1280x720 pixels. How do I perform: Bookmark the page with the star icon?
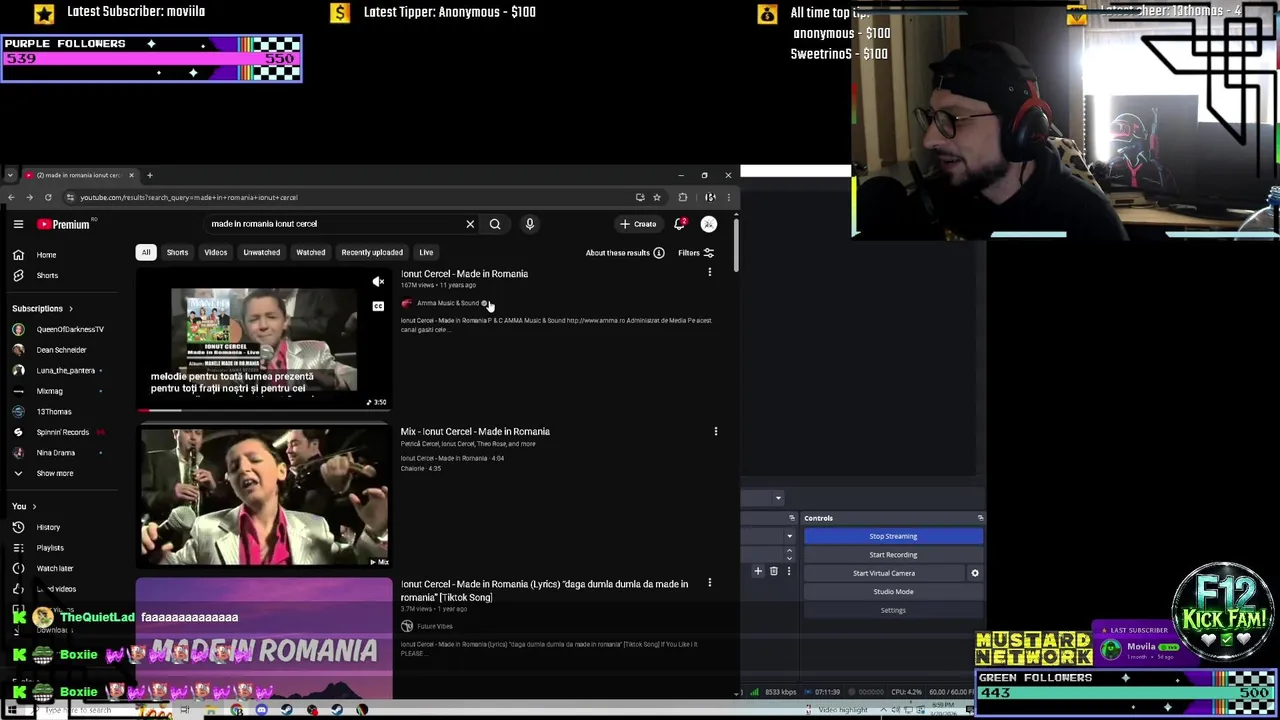coord(657,197)
